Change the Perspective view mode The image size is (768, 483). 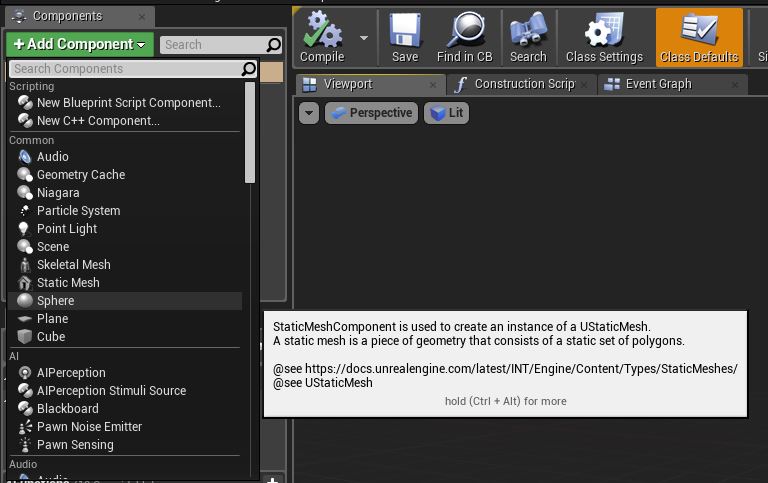(x=372, y=113)
